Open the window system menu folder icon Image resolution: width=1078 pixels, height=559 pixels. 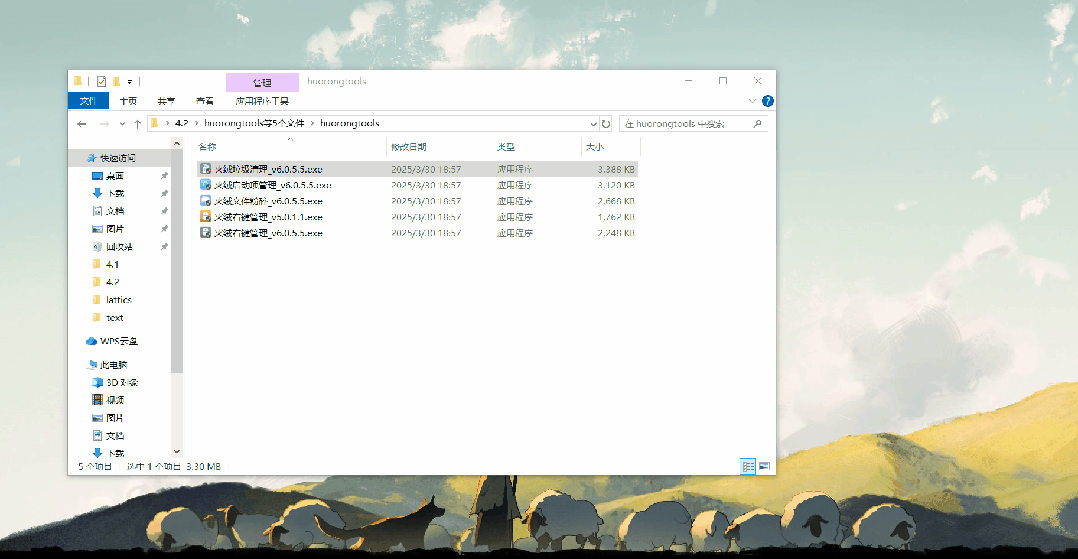coord(78,81)
